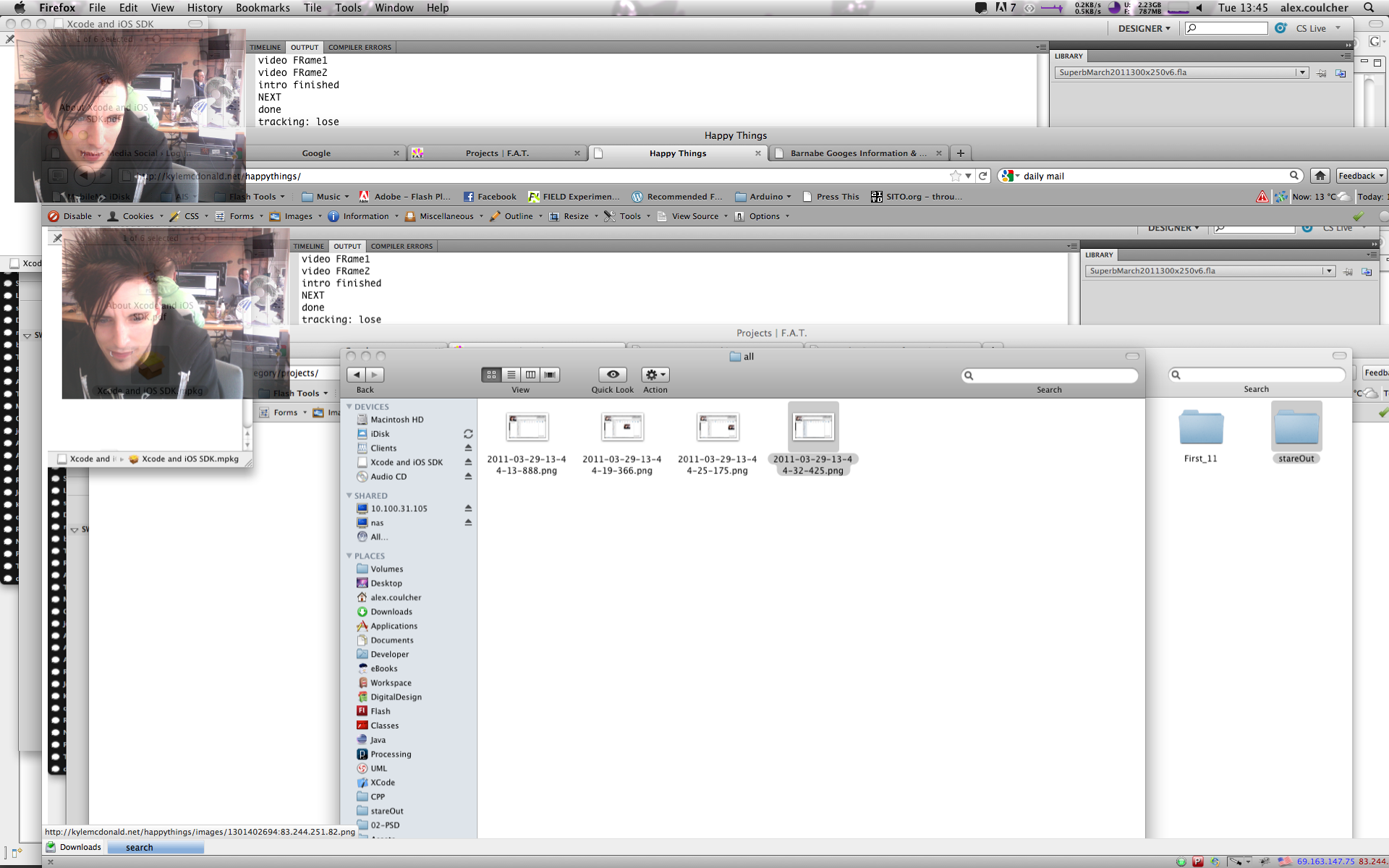Open the History menu
The height and width of the screenshot is (868, 1389).
coord(205,7)
